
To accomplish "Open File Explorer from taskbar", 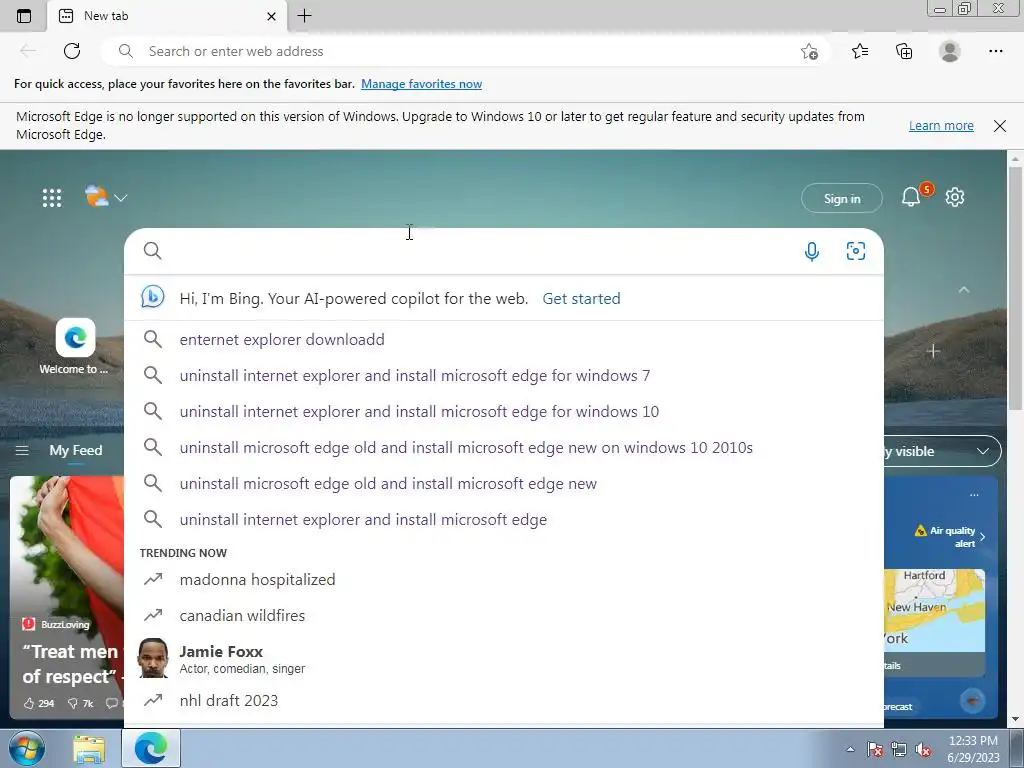I will pyautogui.click(x=89, y=749).
